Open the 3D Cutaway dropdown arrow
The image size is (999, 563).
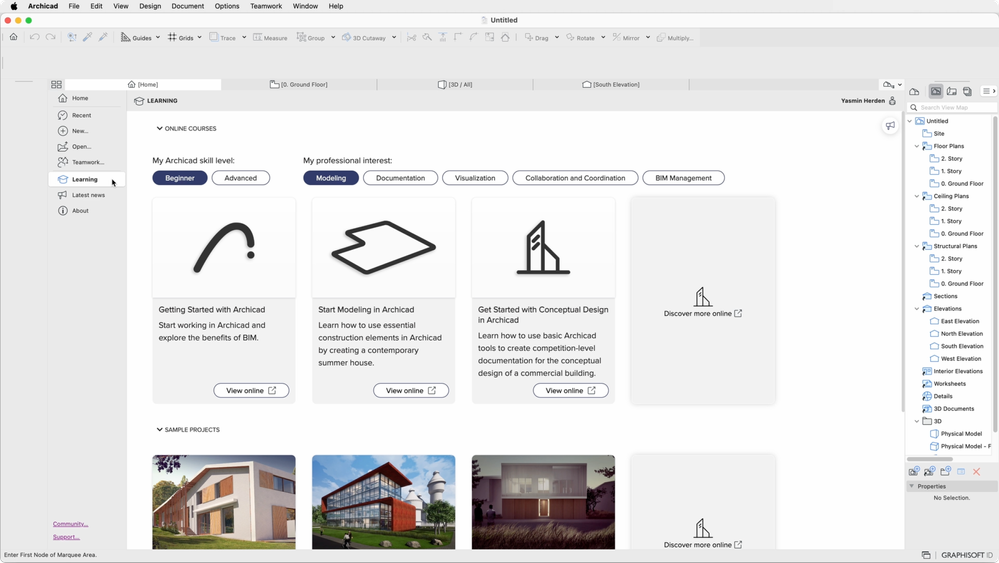[x=394, y=37]
